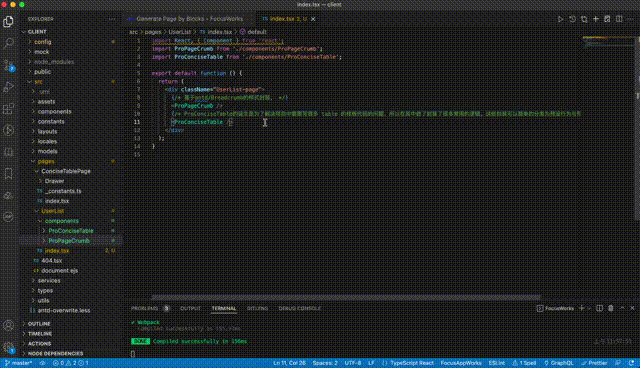Switch to the OUTPUT panel tab
Screen dimensions: 640x368
pyautogui.click(x=190, y=308)
